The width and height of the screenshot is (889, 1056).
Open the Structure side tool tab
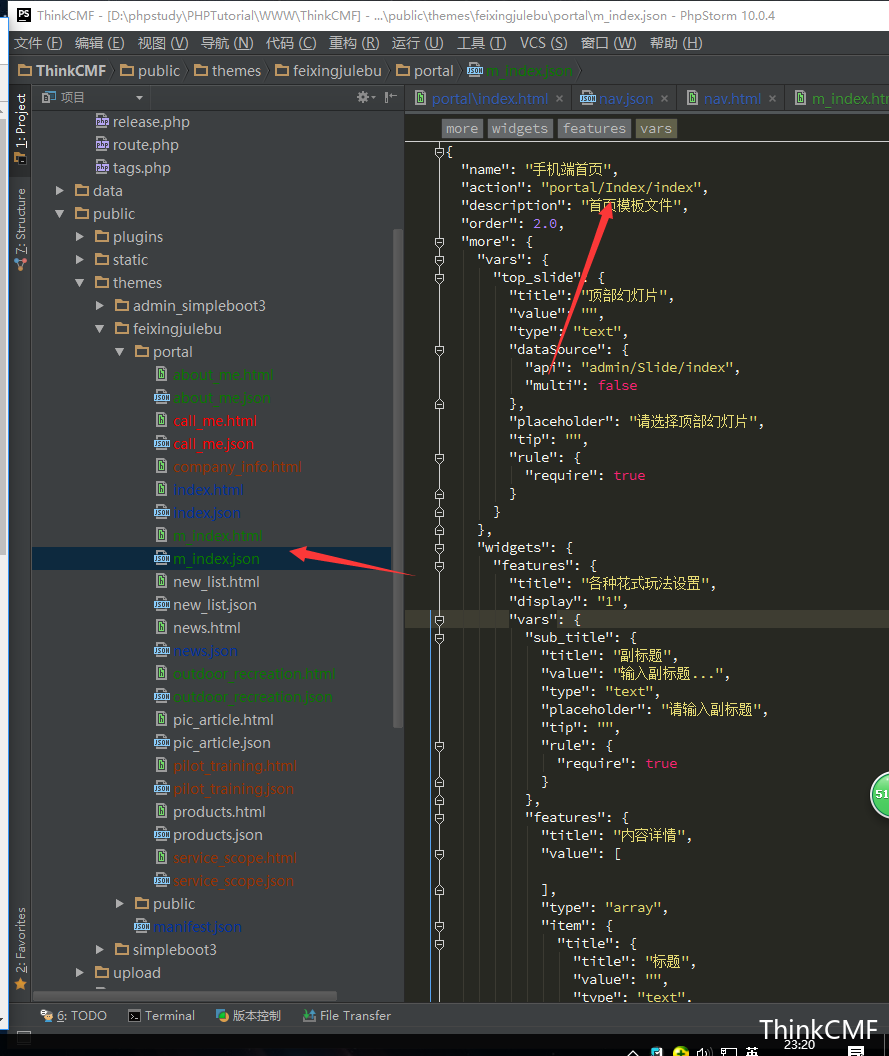click(x=21, y=229)
